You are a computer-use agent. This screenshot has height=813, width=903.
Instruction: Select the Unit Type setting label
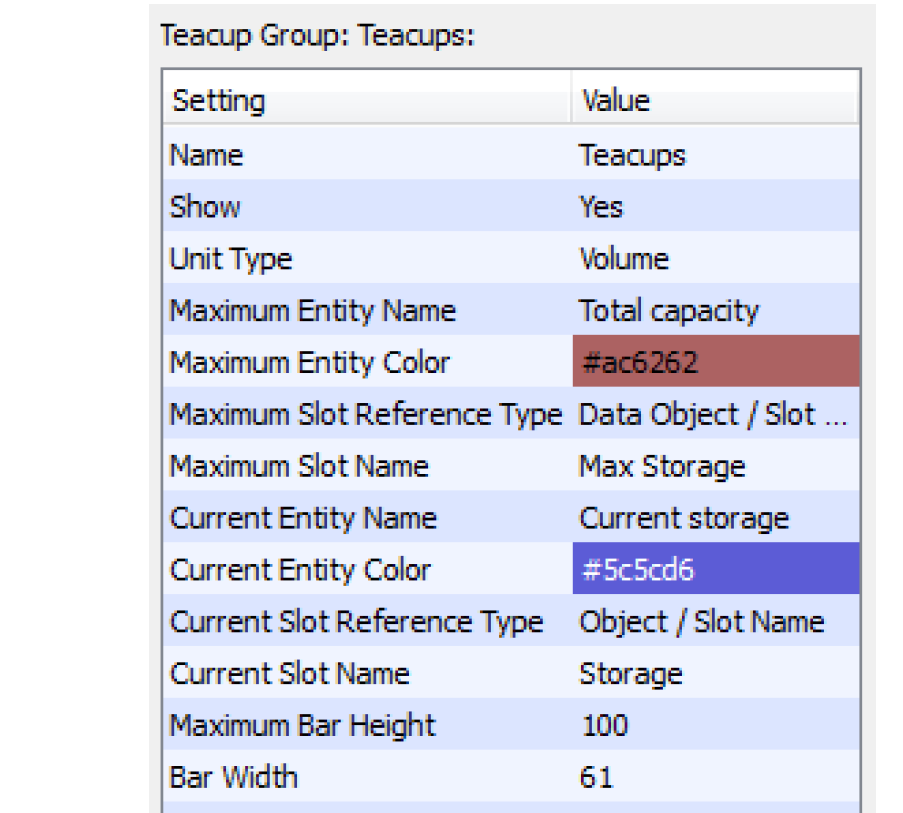[x=231, y=259]
